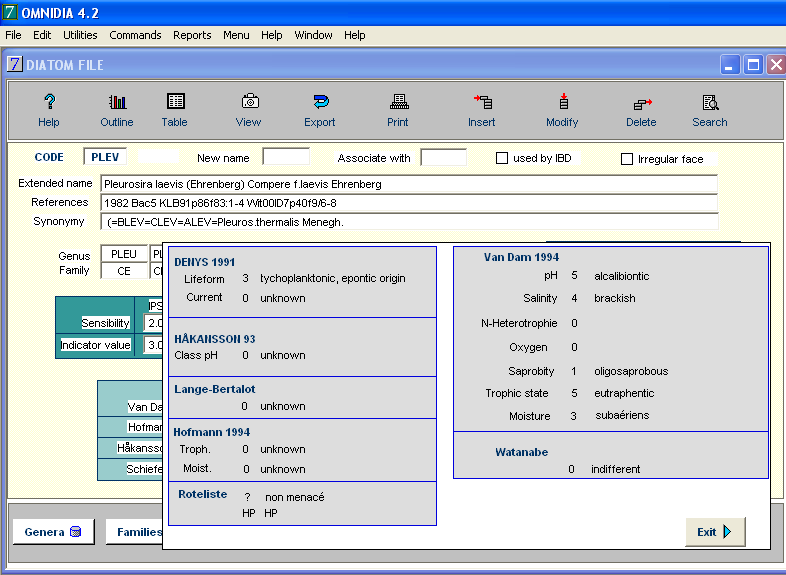Click the 'alcalibiontic' pH value
Screen dimensions: 786x575
tap(622, 276)
